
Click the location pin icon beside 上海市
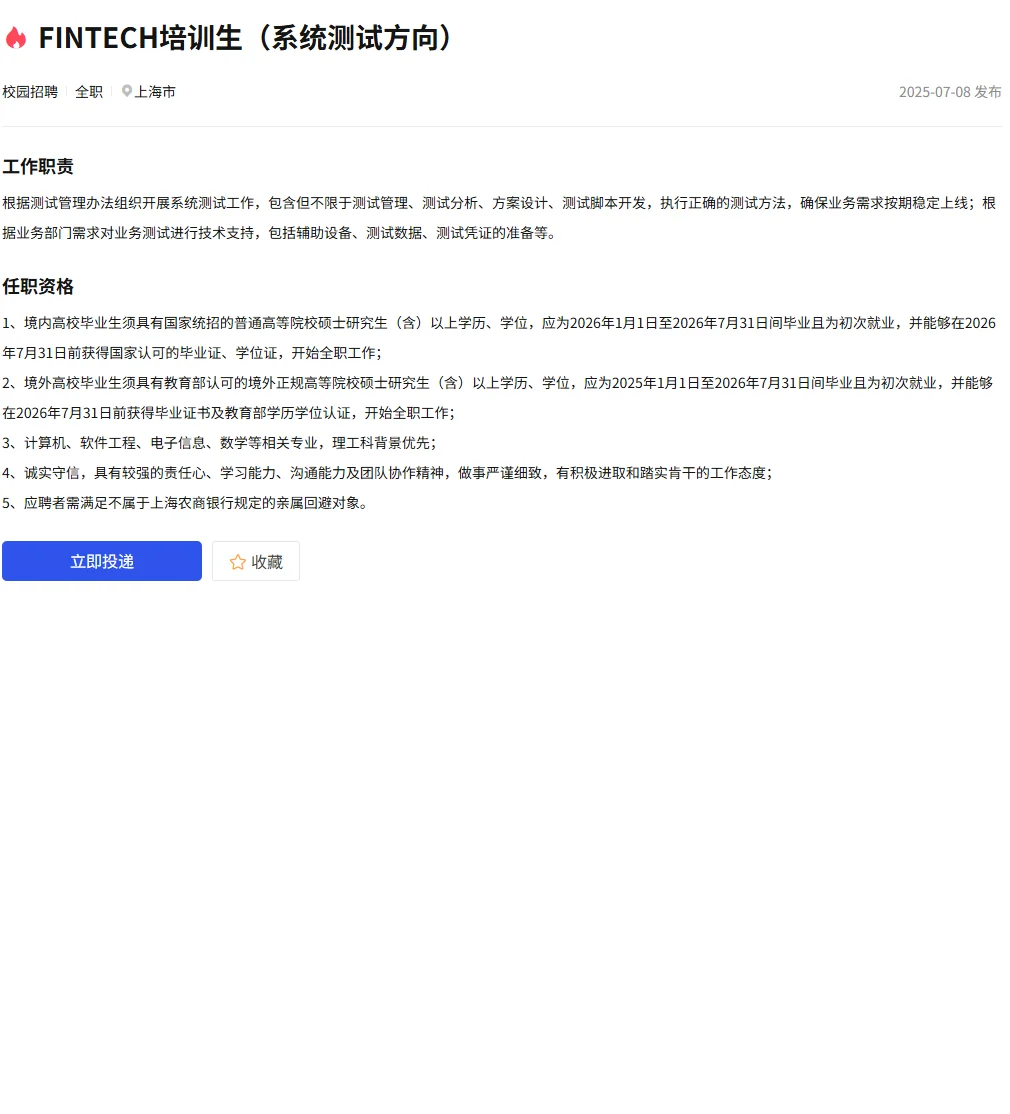pyautogui.click(x=126, y=92)
